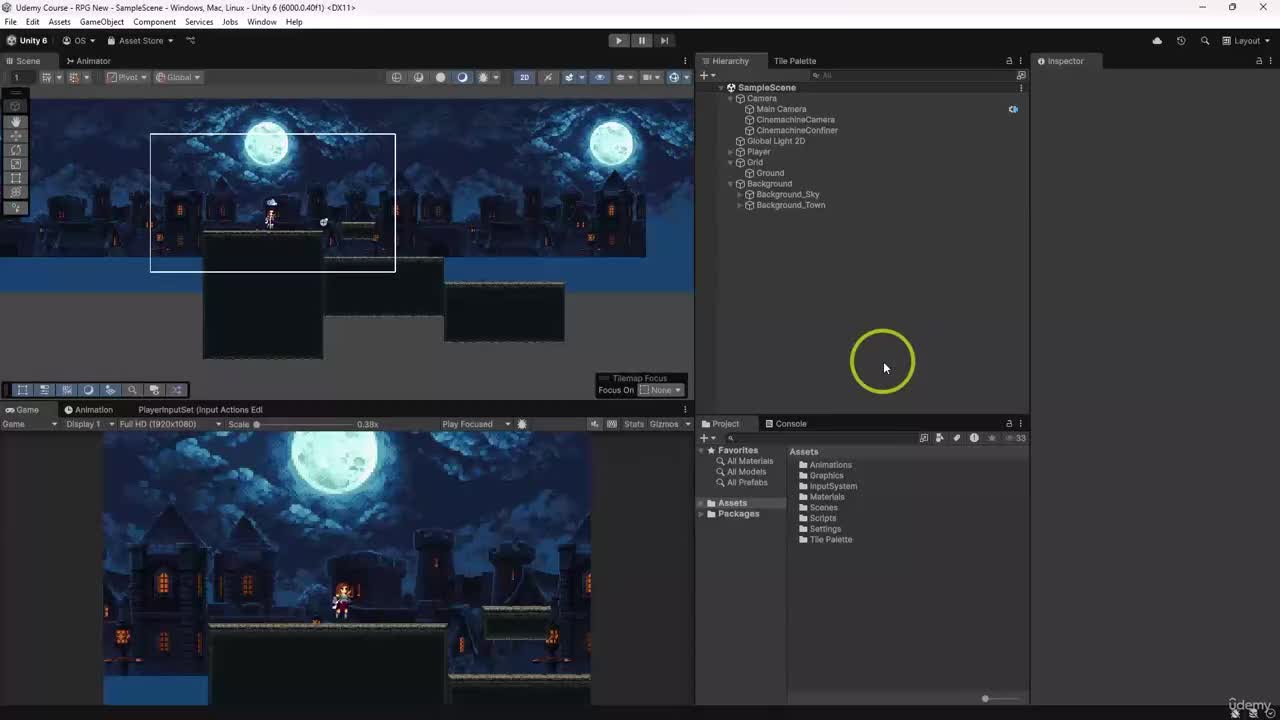Open the Layout dropdown
Image resolution: width=1280 pixels, height=720 pixels.
tap(1246, 41)
